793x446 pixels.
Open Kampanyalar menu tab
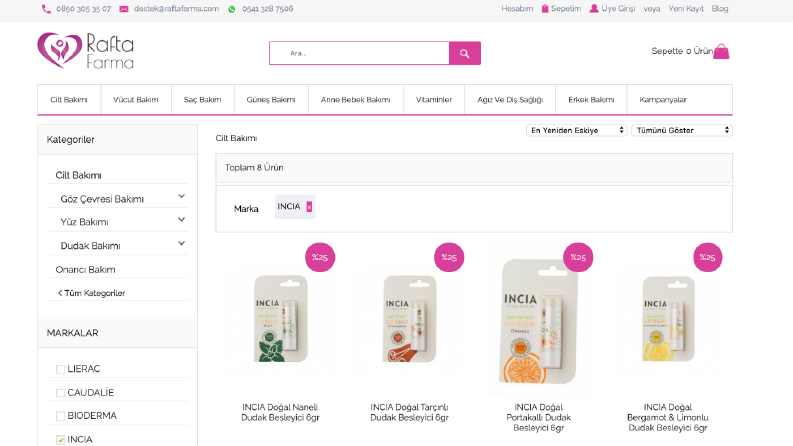tap(663, 100)
